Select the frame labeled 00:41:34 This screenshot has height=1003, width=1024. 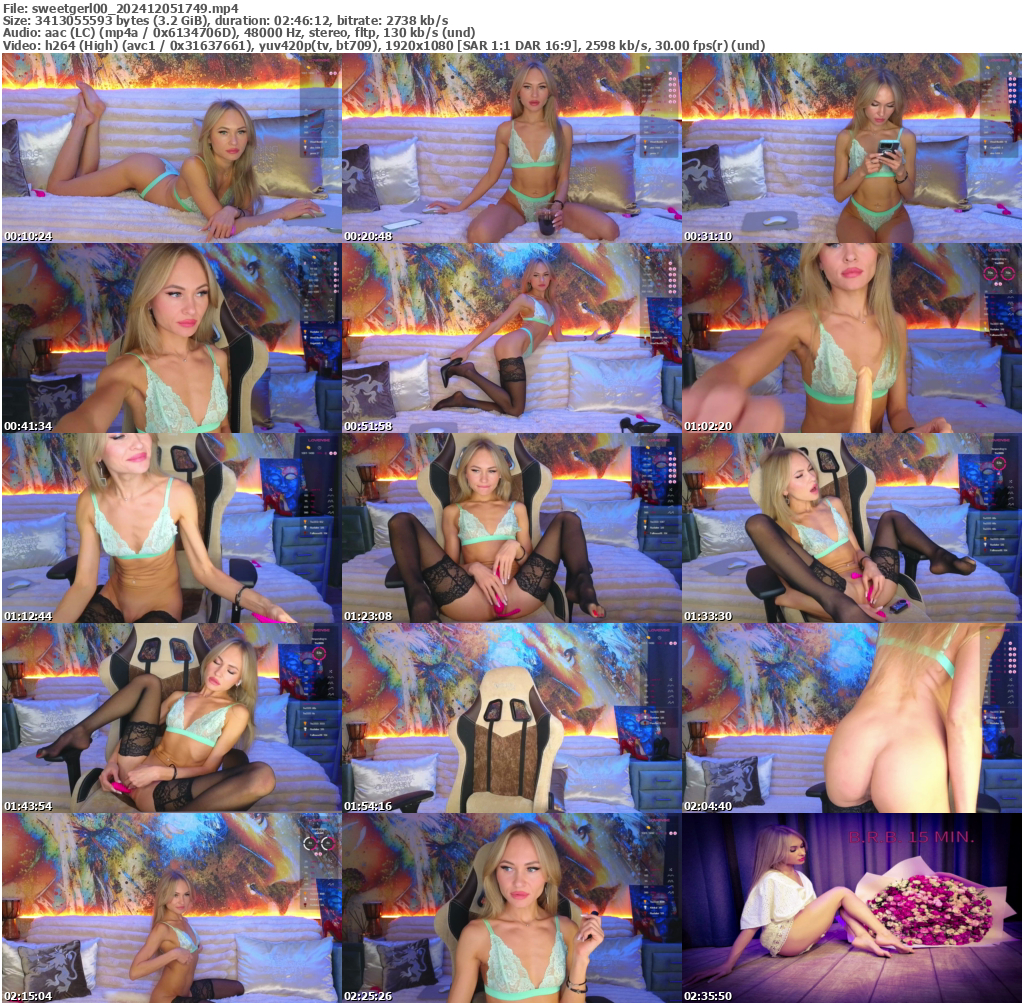pos(170,335)
